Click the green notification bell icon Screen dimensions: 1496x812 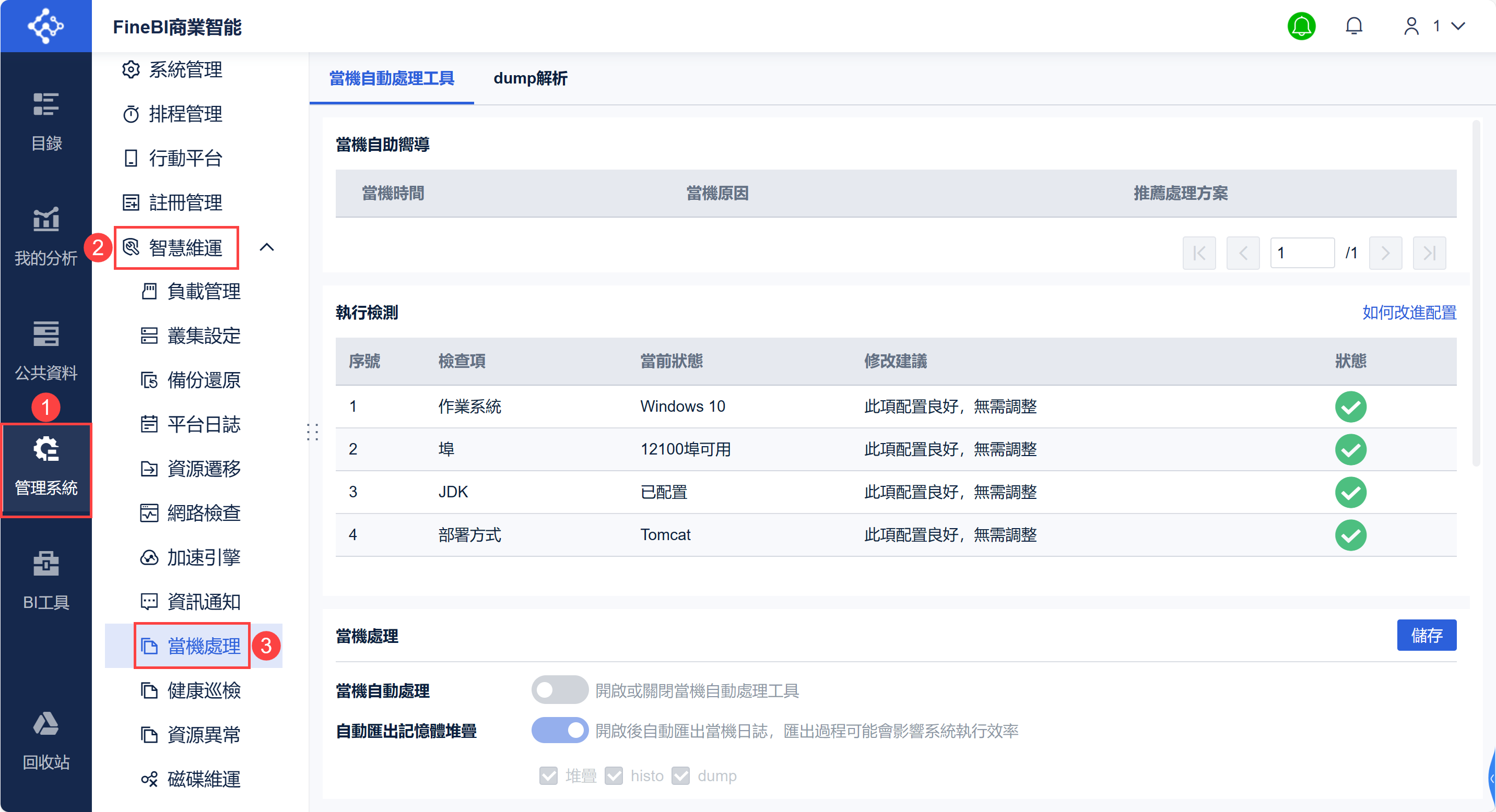pyautogui.click(x=1301, y=26)
